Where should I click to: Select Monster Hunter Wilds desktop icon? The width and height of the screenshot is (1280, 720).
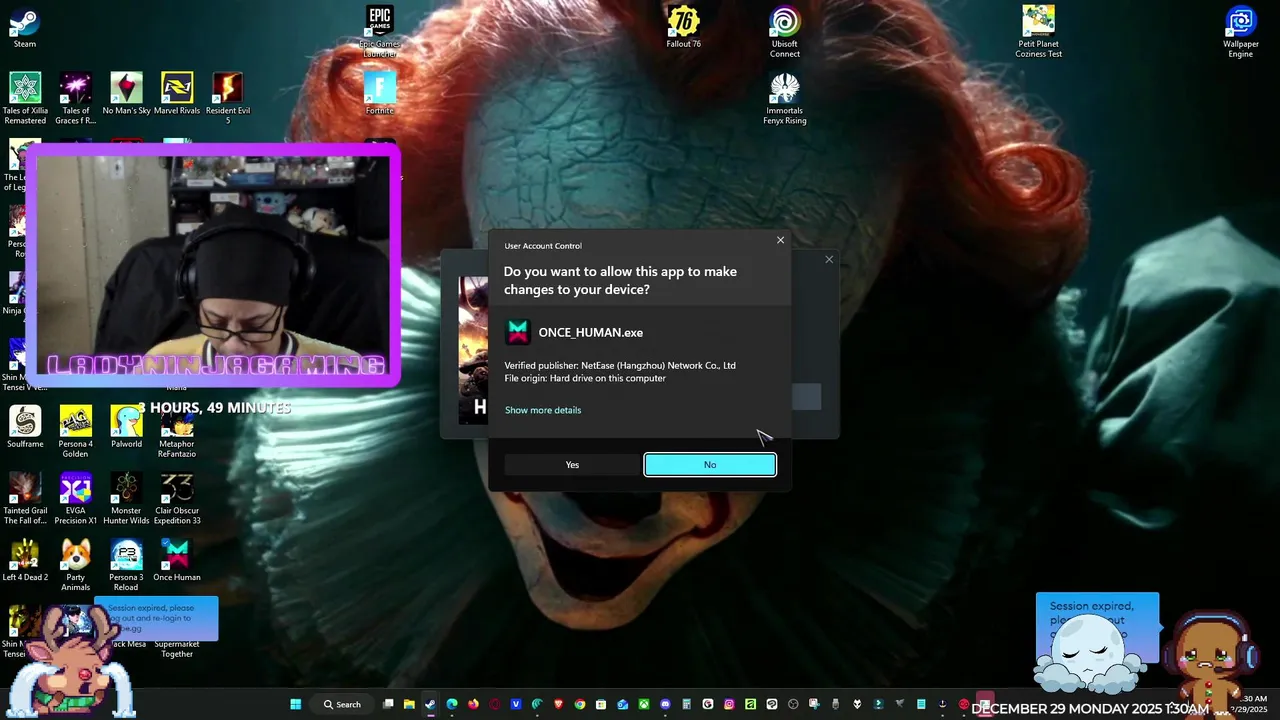tap(126, 498)
